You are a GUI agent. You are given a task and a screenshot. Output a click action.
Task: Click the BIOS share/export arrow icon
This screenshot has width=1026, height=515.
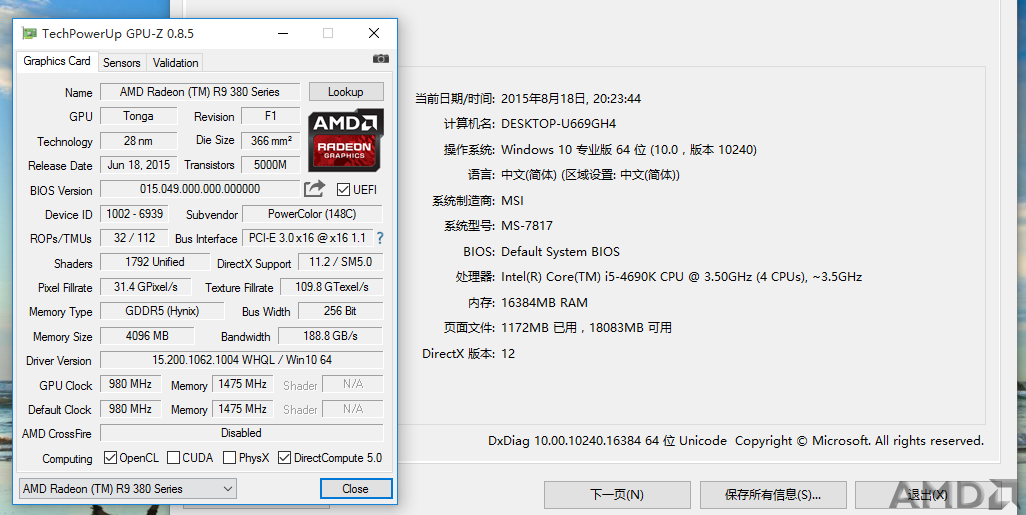314,188
